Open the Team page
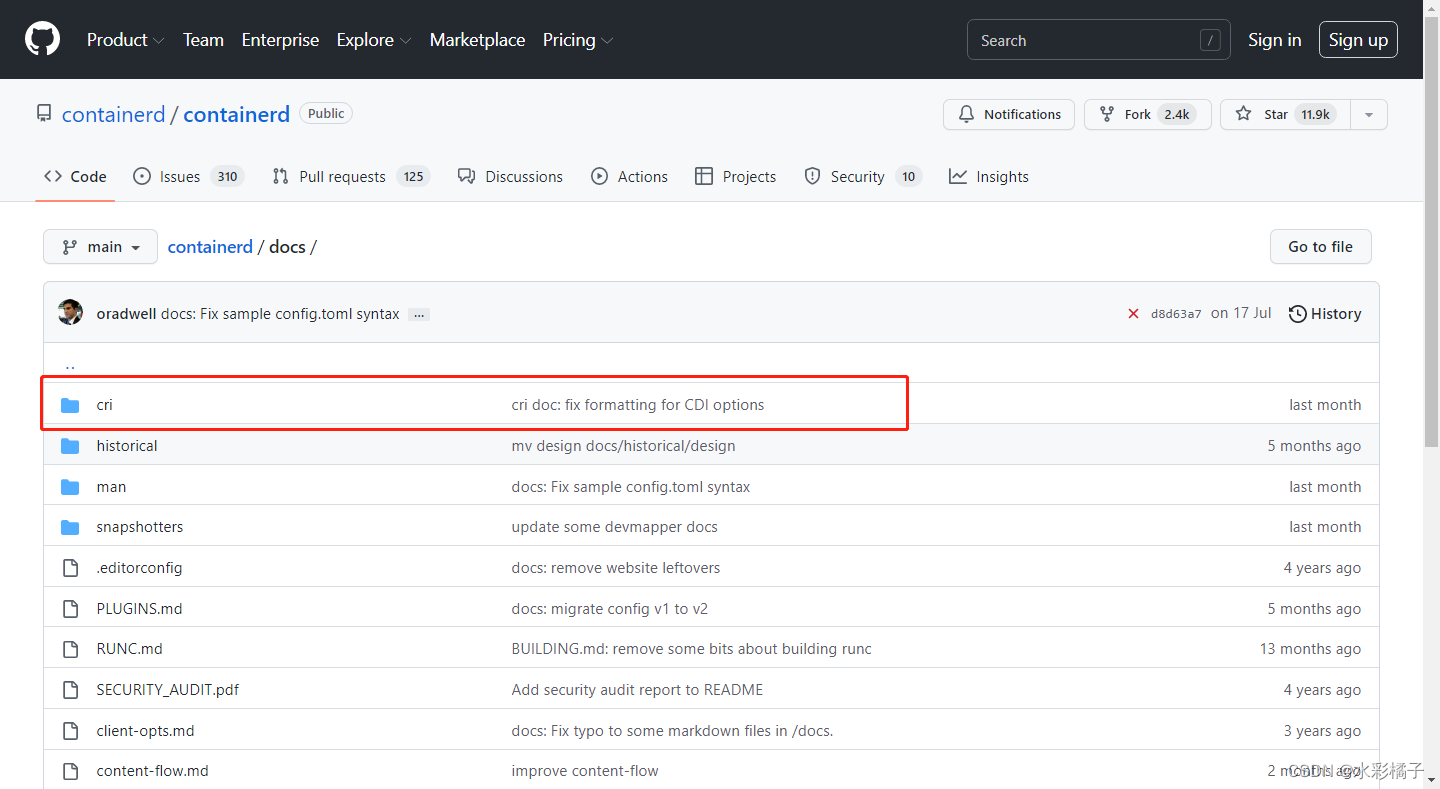This screenshot has width=1440, height=789. click(x=203, y=40)
